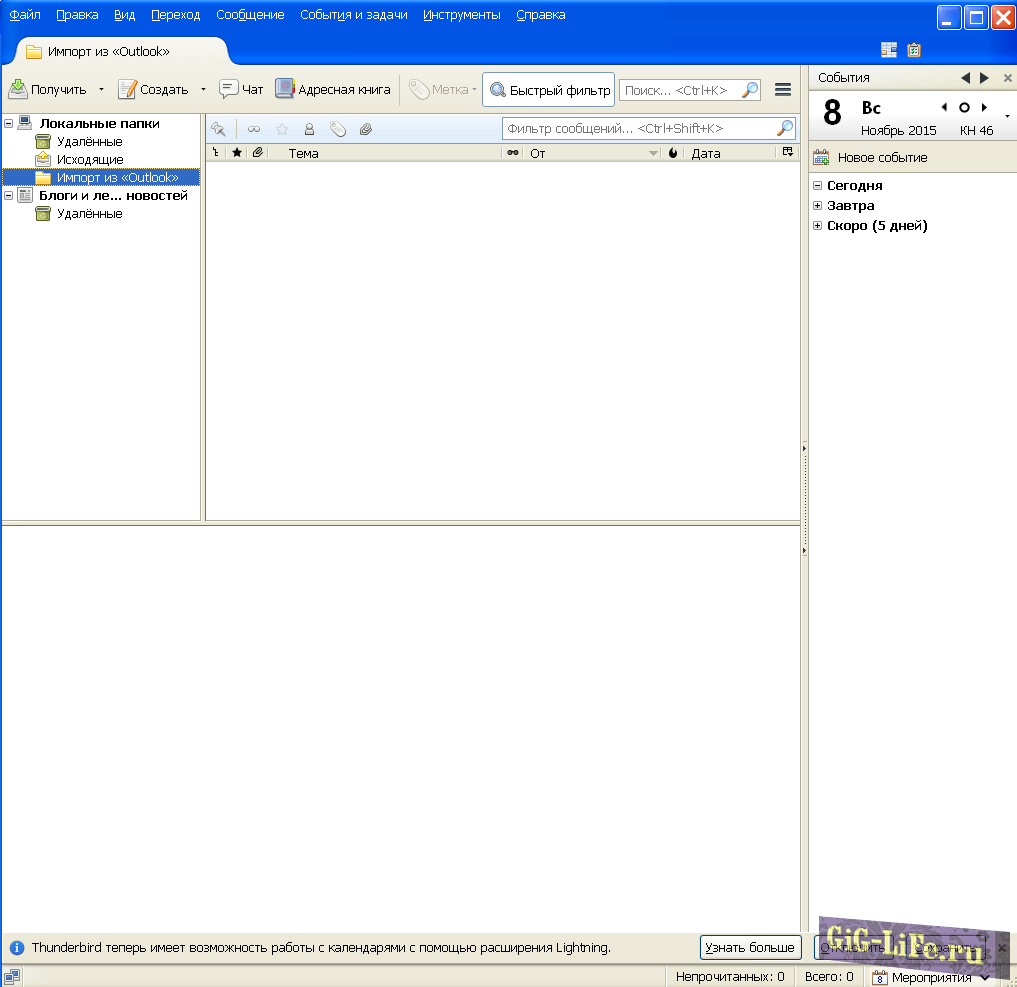Viewport: 1017px width, 987px height.
Task: Toggle the pin to keep filters applied
Action: (218, 129)
